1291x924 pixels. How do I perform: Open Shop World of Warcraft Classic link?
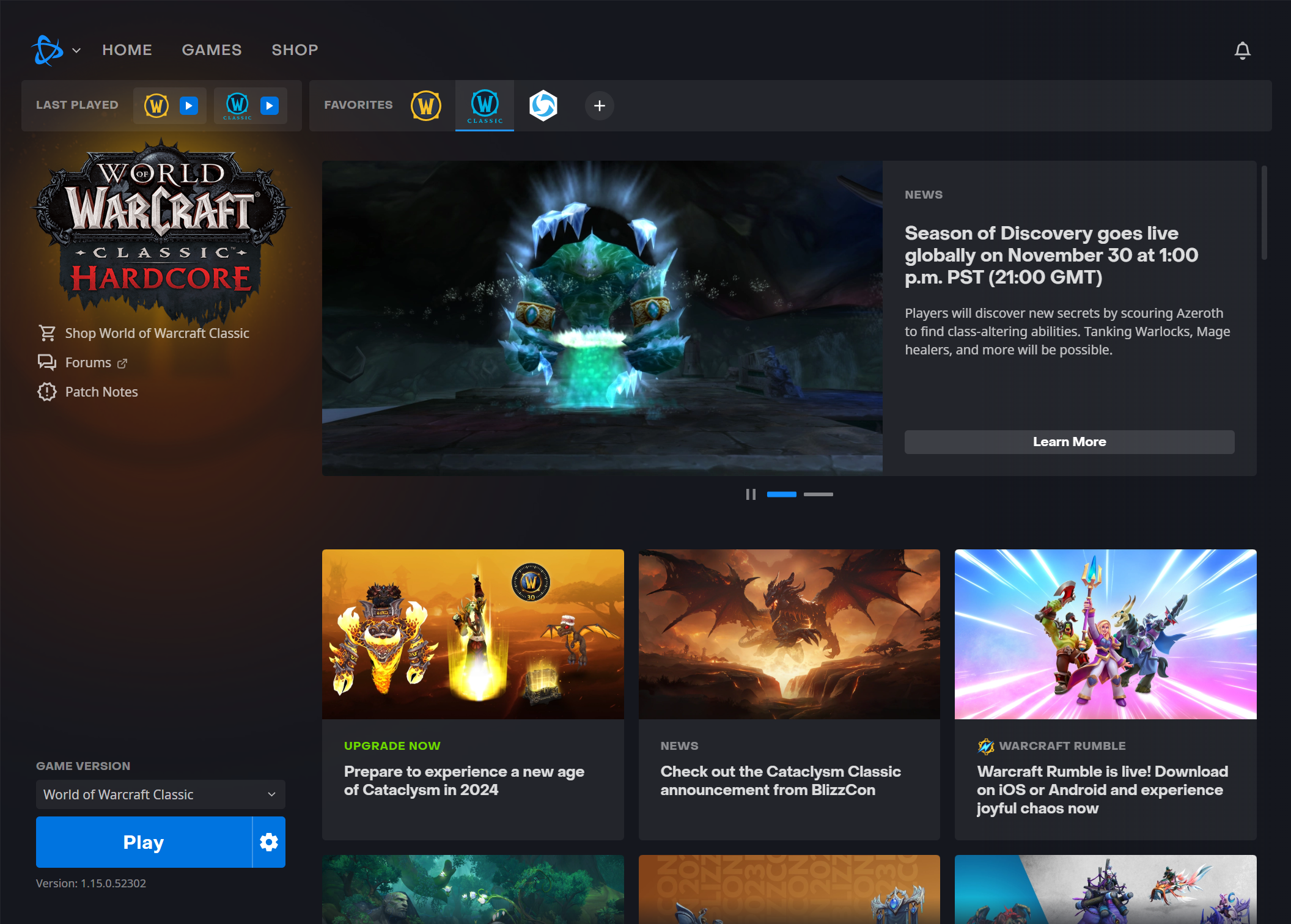157,333
